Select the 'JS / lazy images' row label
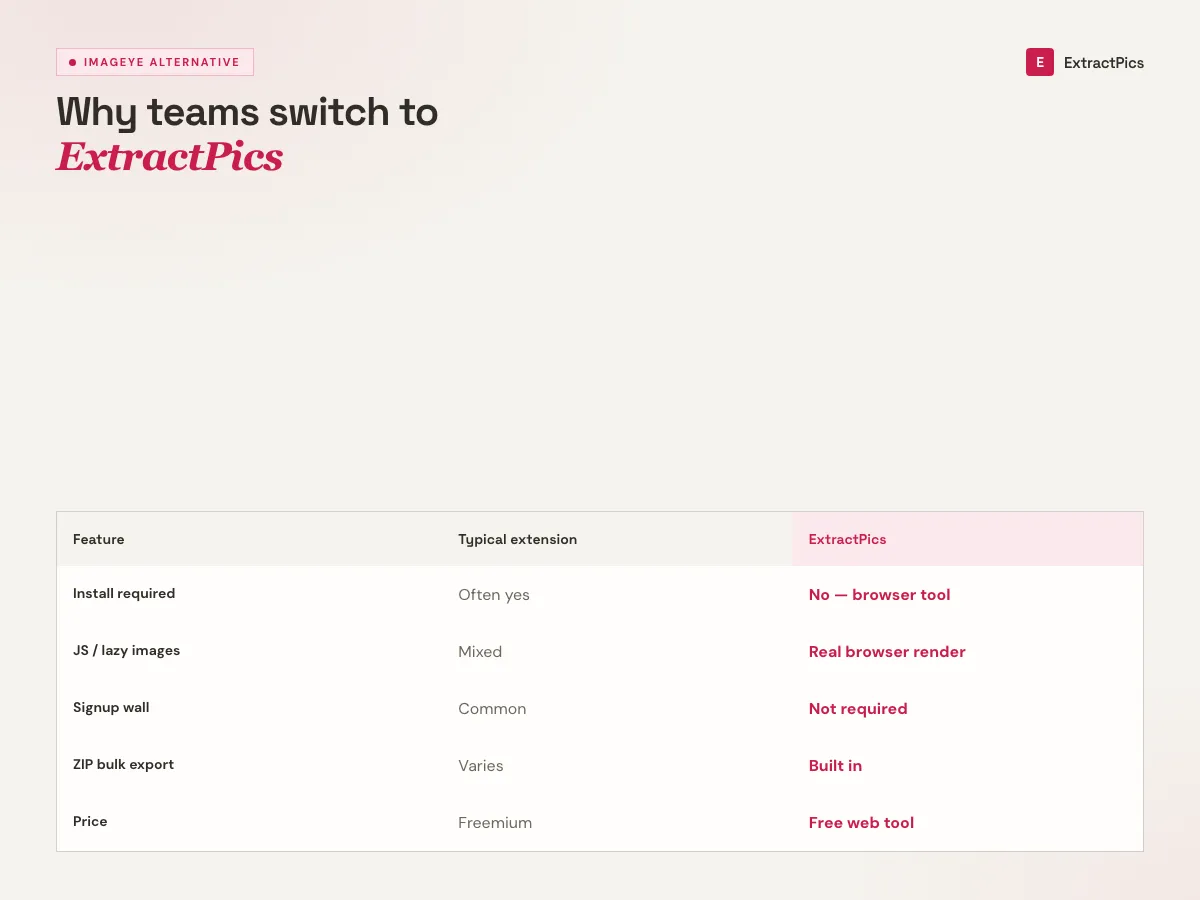1200x900 pixels. coord(127,651)
